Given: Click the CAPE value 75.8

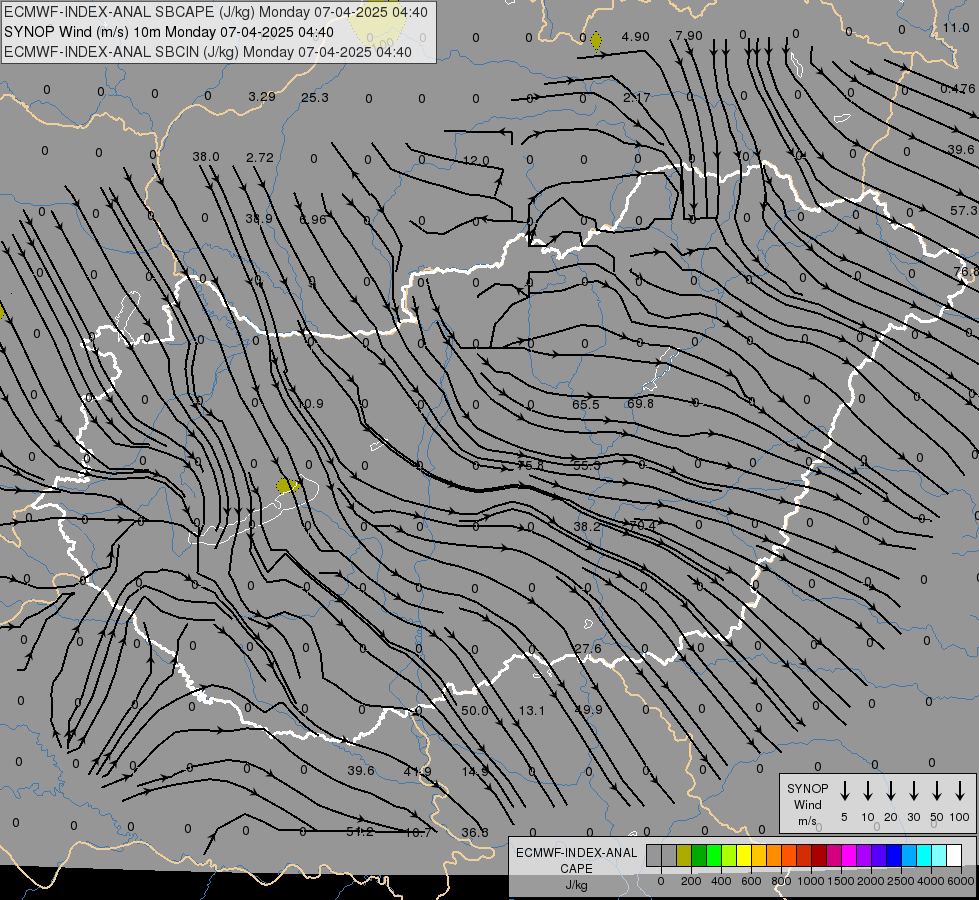Looking at the screenshot, I should pos(531,465).
